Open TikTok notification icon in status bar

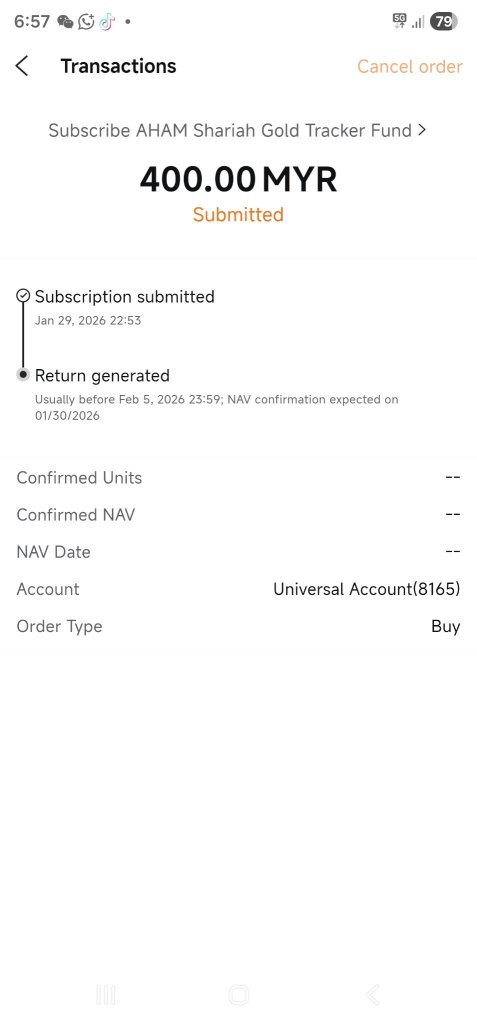tap(107, 22)
